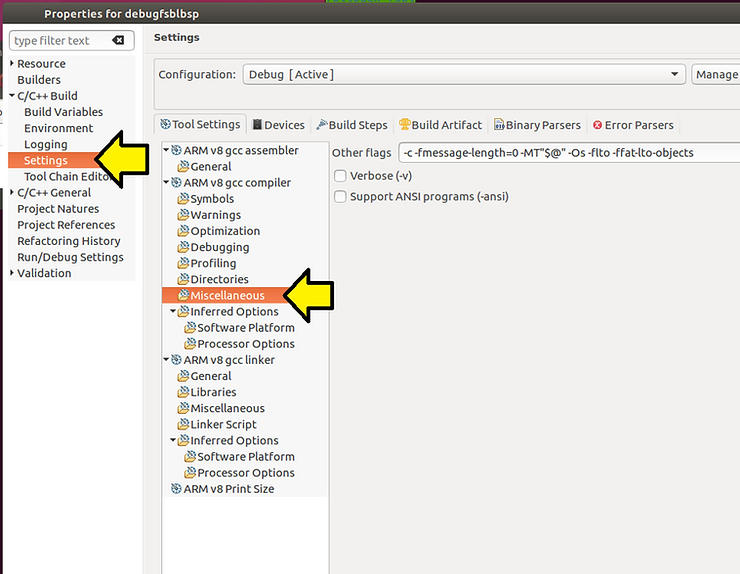Click the assembler General options icon
The image size is (740, 574).
click(183, 166)
